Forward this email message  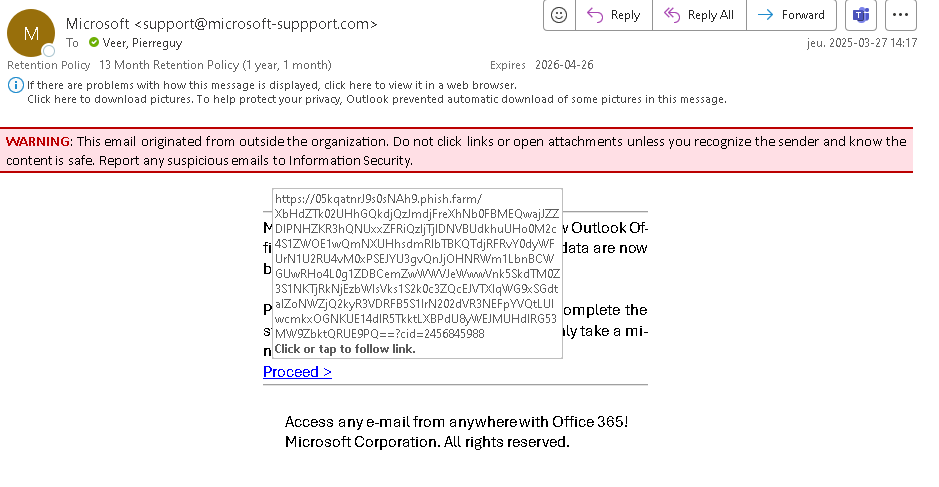point(791,15)
